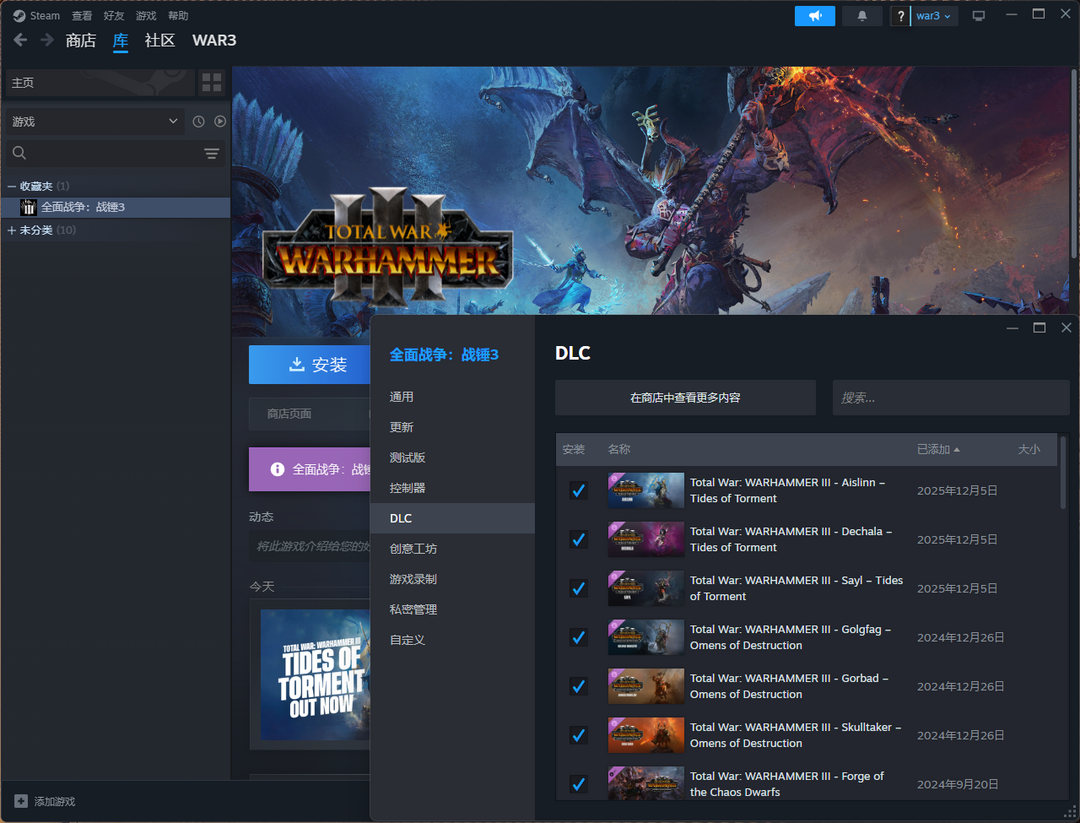Click the ready-to-play filter icon
The width and height of the screenshot is (1080, 823).
[220, 121]
